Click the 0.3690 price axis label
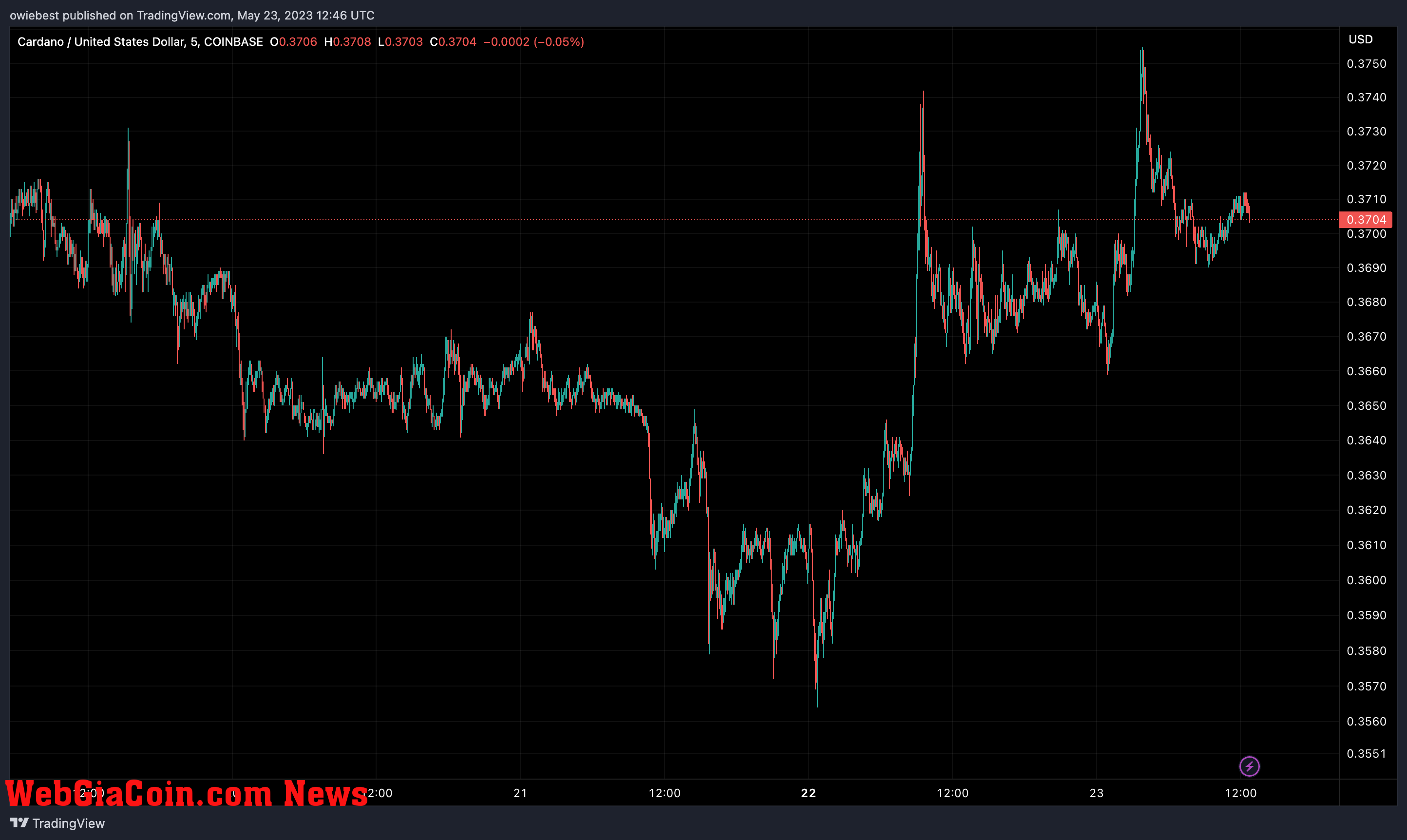 click(1366, 267)
